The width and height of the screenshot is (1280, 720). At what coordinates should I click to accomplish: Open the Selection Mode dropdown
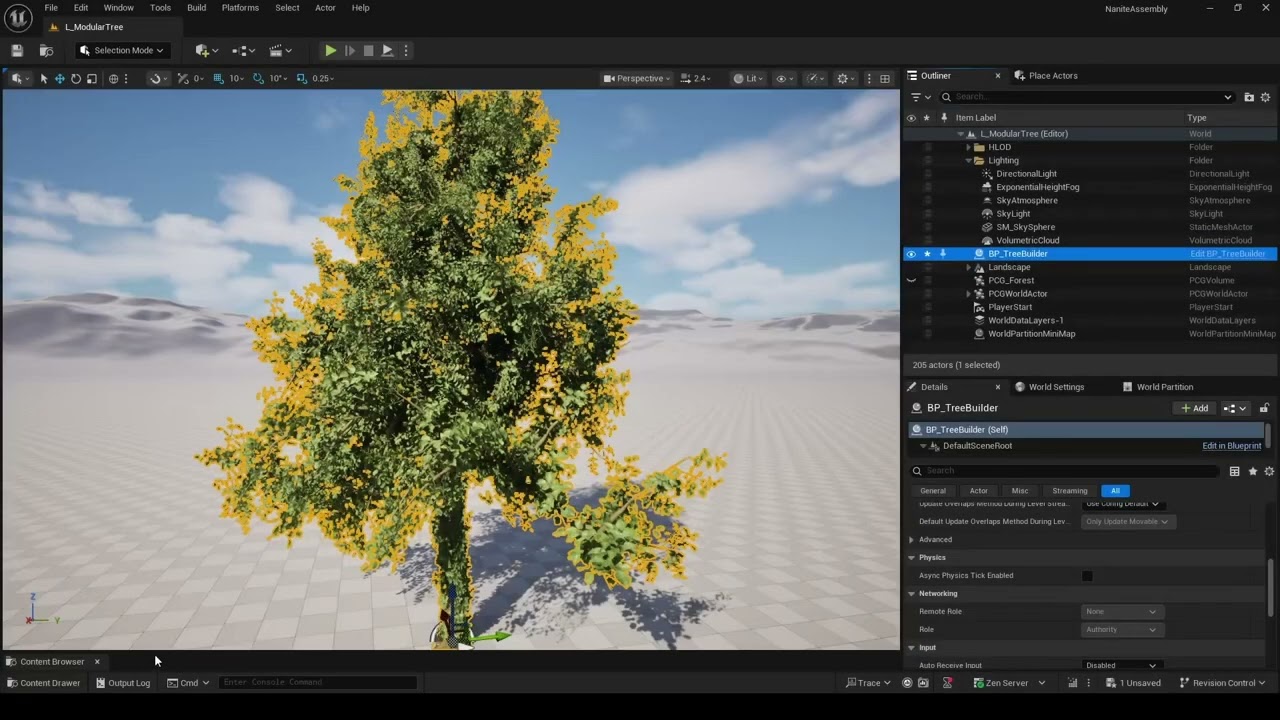pos(121,50)
